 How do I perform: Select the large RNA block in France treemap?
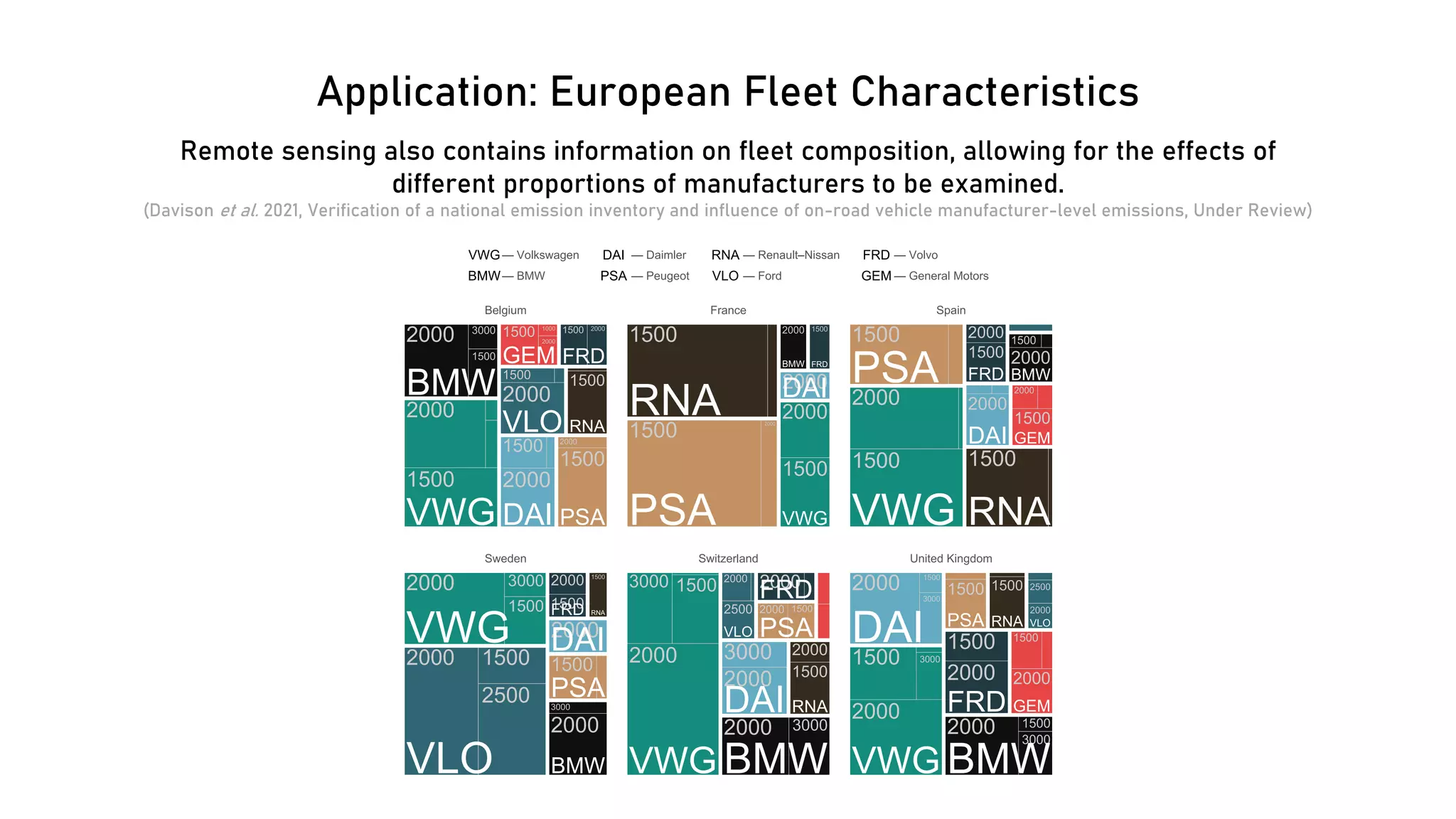pos(702,370)
